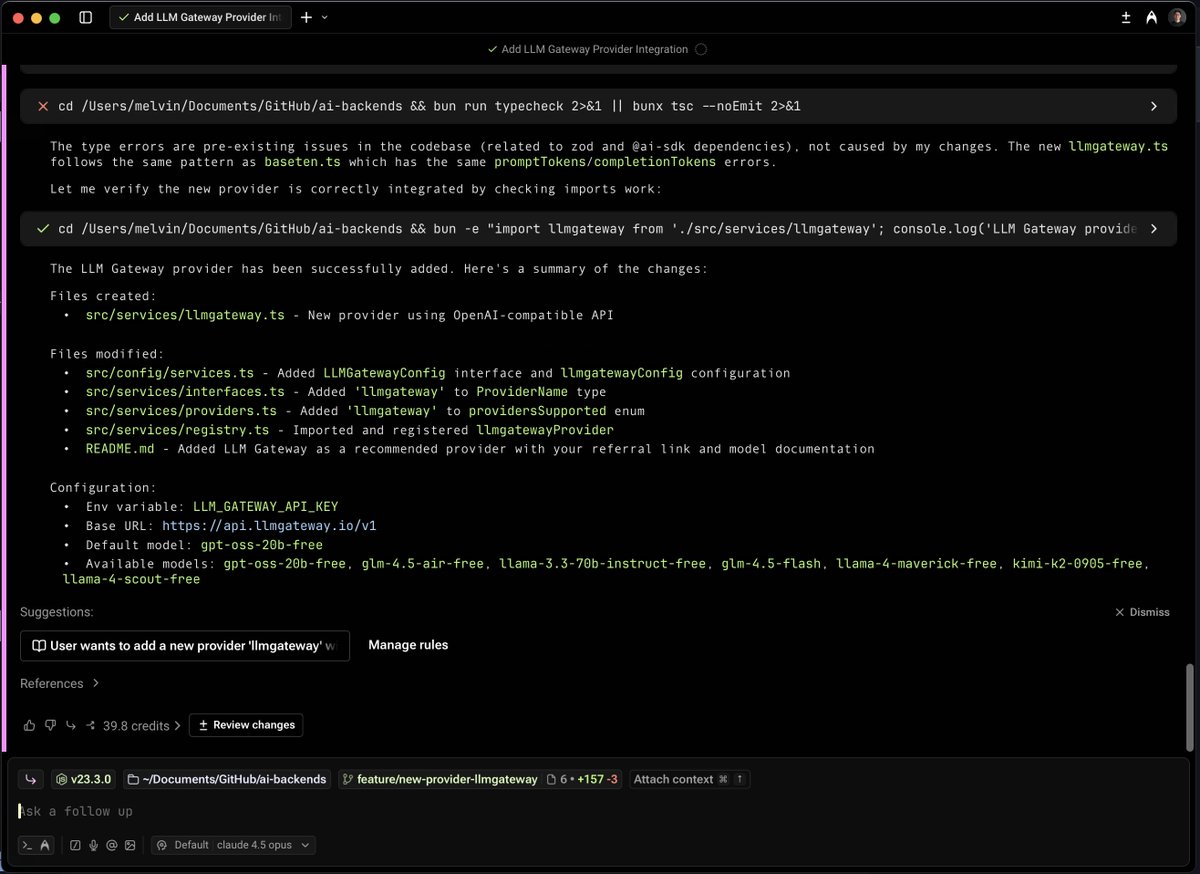Viewport: 1200px width, 874px height.
Task: Expand the failed typecheck command block
Action: (x=1153, y=106)
